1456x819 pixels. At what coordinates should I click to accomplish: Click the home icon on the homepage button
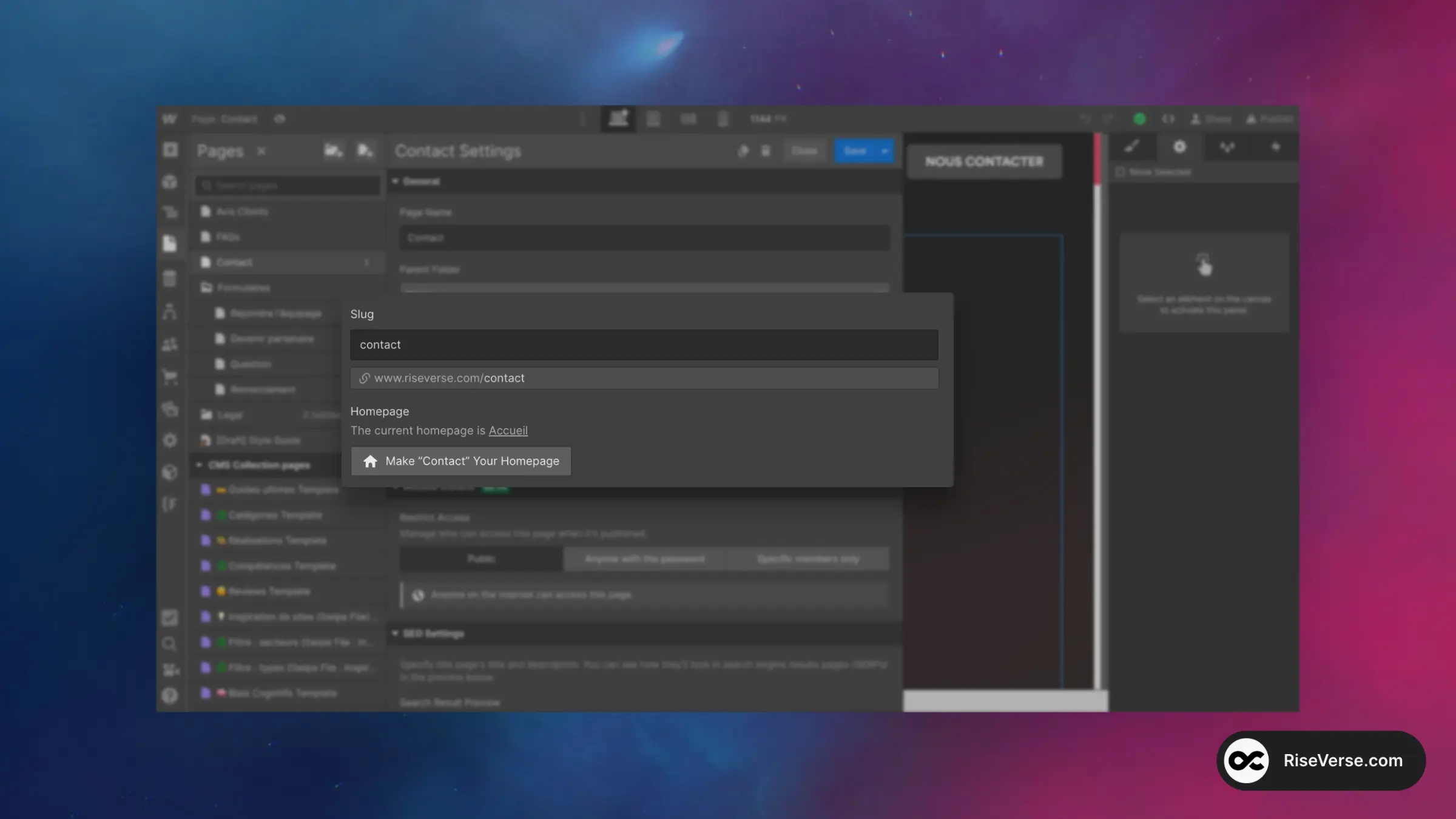click(370, 462)
